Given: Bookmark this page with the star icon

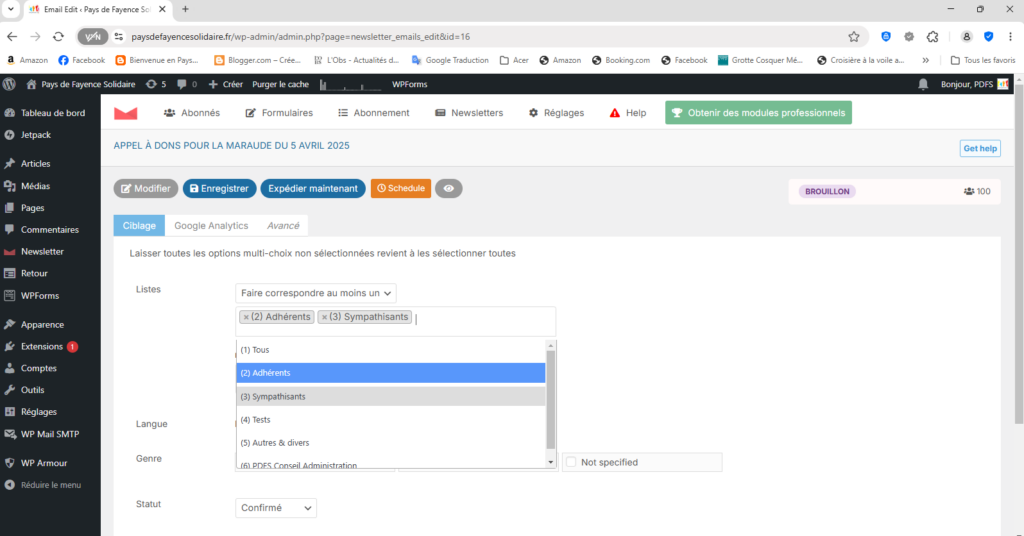Looking at the screenshot, I should tap(853, 36).
